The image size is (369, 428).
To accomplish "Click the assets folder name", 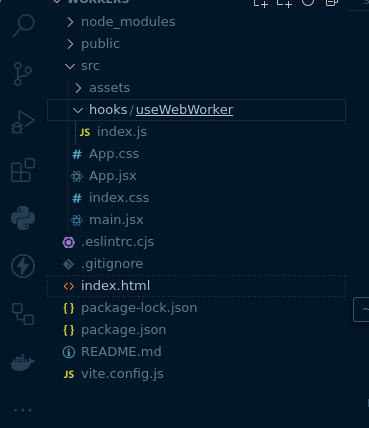I will tap(110, 88).
